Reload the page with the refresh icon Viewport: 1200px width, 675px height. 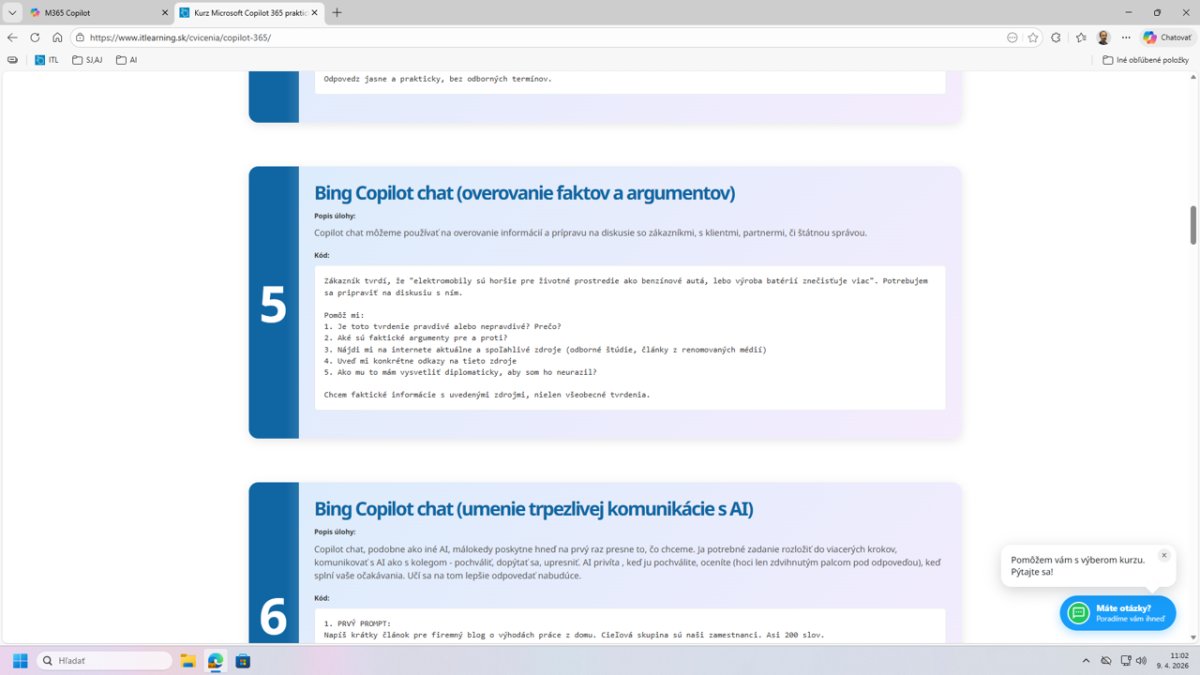pos(35,37)
